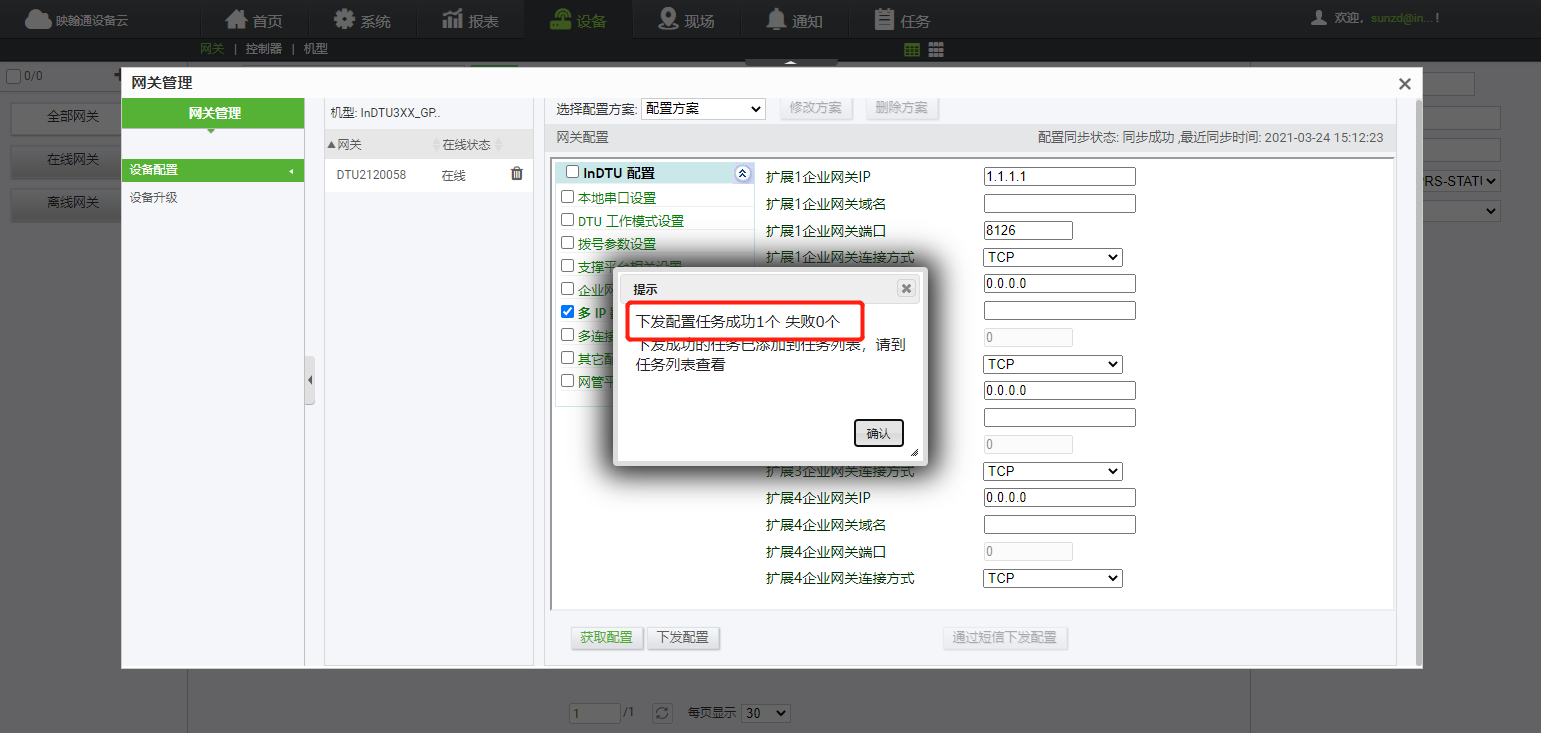1541x733 pixels.
Task: Enable the 本地串口设置 checkbox
Action: coord(567,198)
